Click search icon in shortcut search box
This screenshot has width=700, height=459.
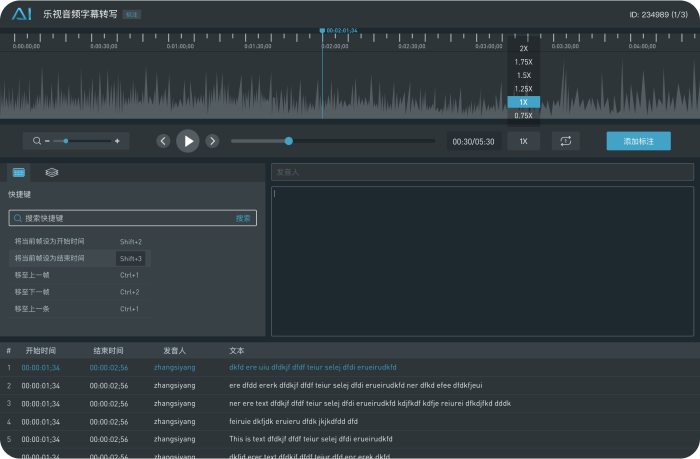pyautogui.click(x=18, y=218)
